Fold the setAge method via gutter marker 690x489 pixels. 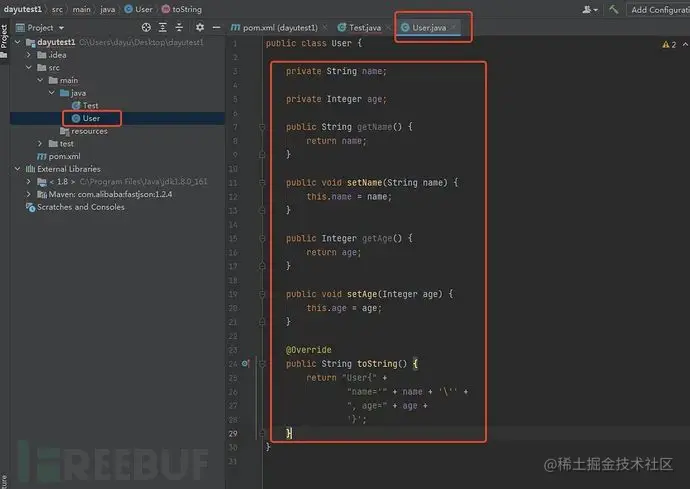click(262, 294)
